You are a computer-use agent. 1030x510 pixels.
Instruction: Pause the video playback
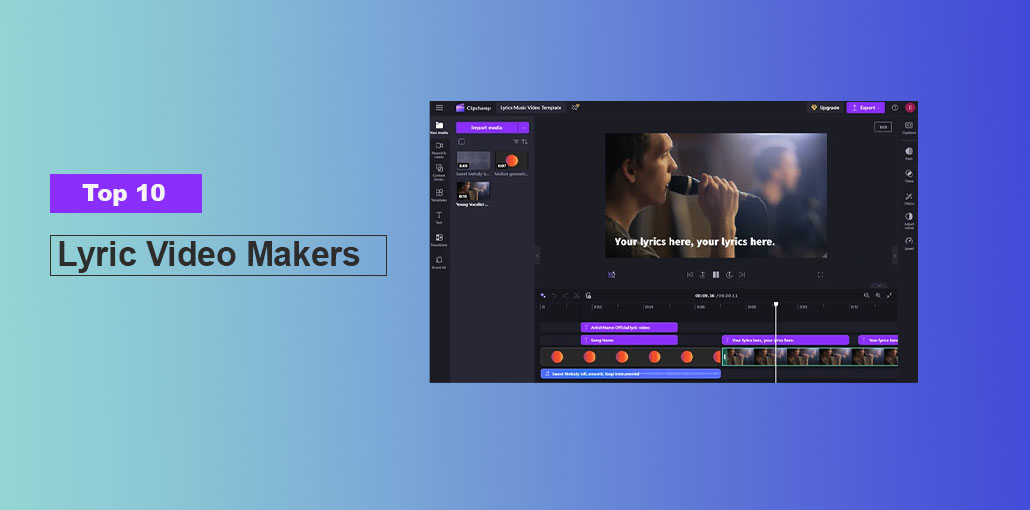716,275
